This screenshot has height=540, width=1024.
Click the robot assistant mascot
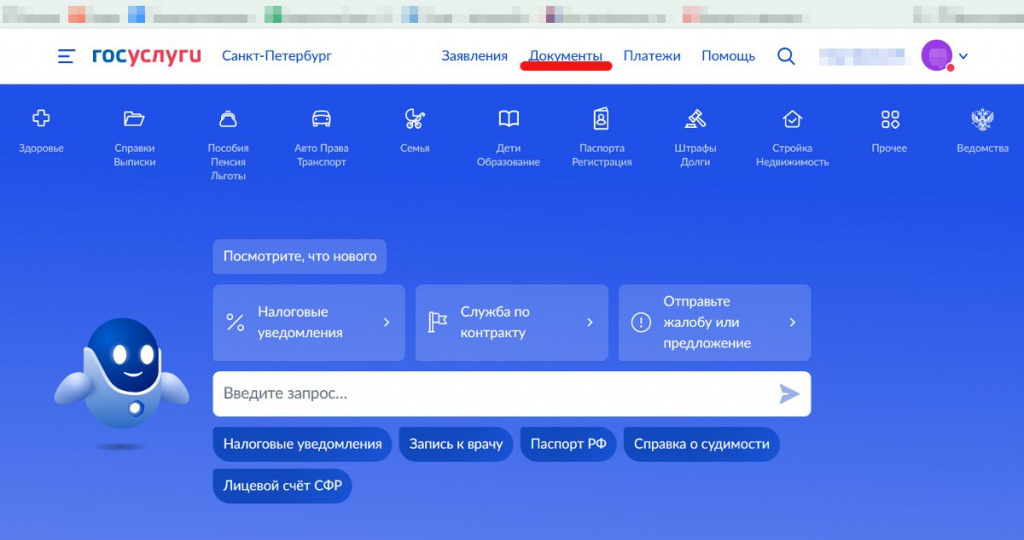121,375
